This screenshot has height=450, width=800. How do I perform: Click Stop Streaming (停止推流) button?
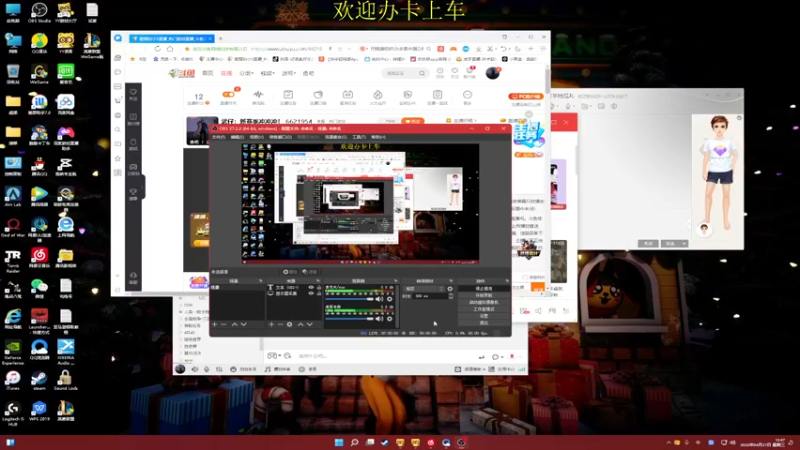click(x=484, y=288)
